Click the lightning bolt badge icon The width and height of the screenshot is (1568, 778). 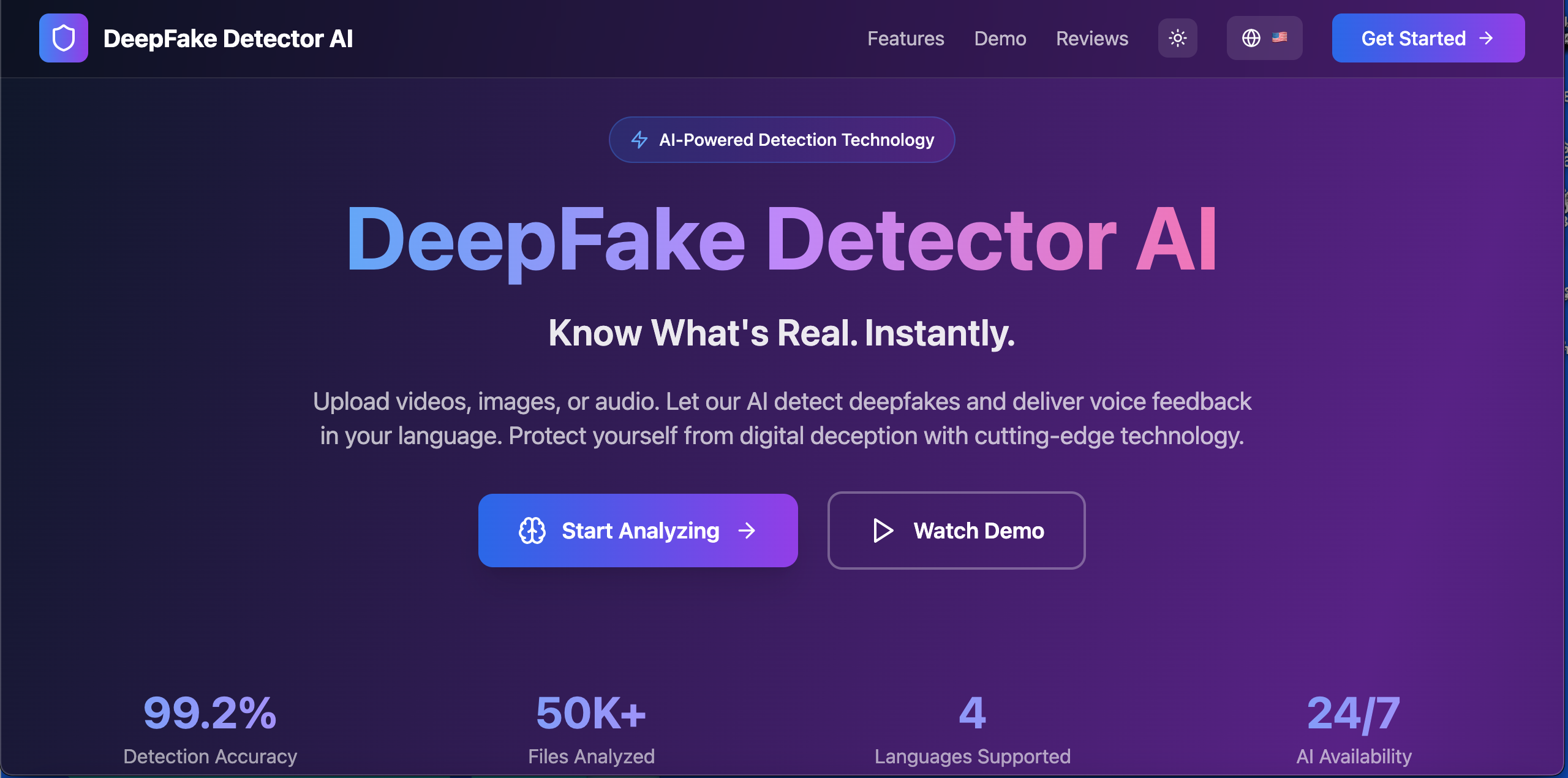click(x=639, y=140)
